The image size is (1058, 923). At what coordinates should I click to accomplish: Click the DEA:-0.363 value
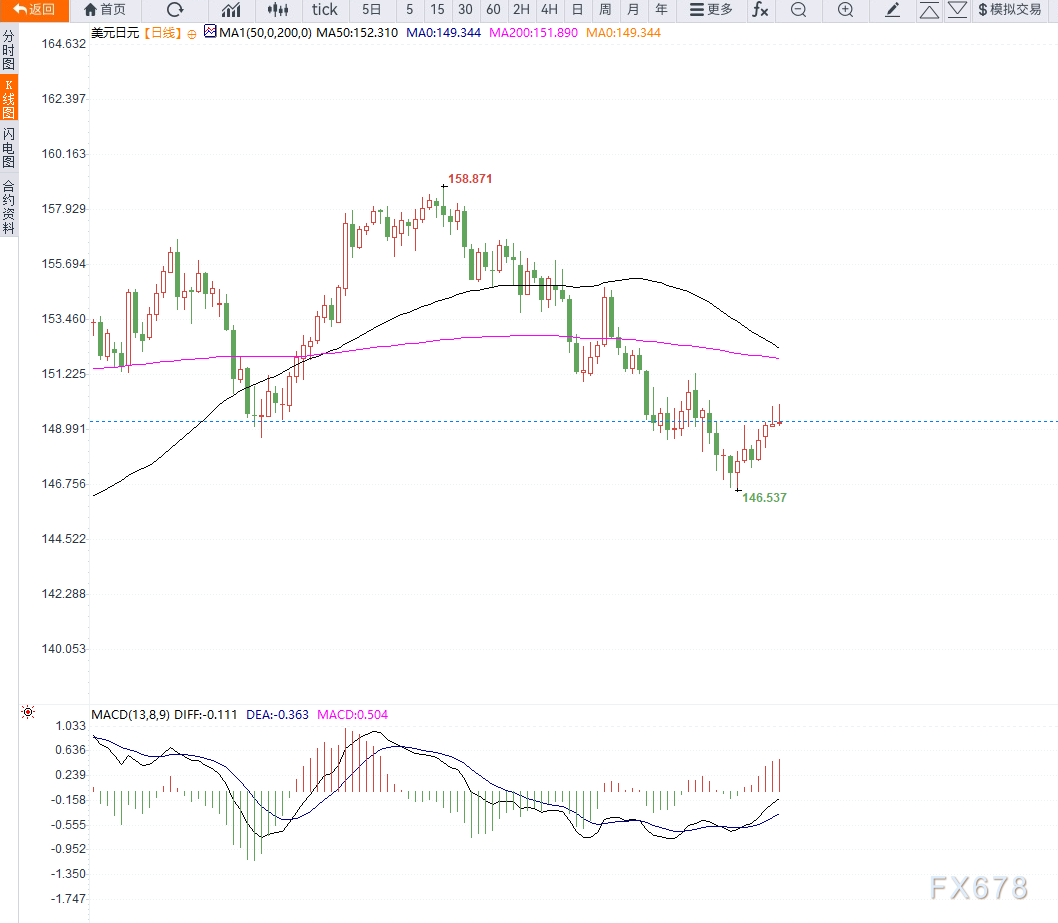coord(277,715)
